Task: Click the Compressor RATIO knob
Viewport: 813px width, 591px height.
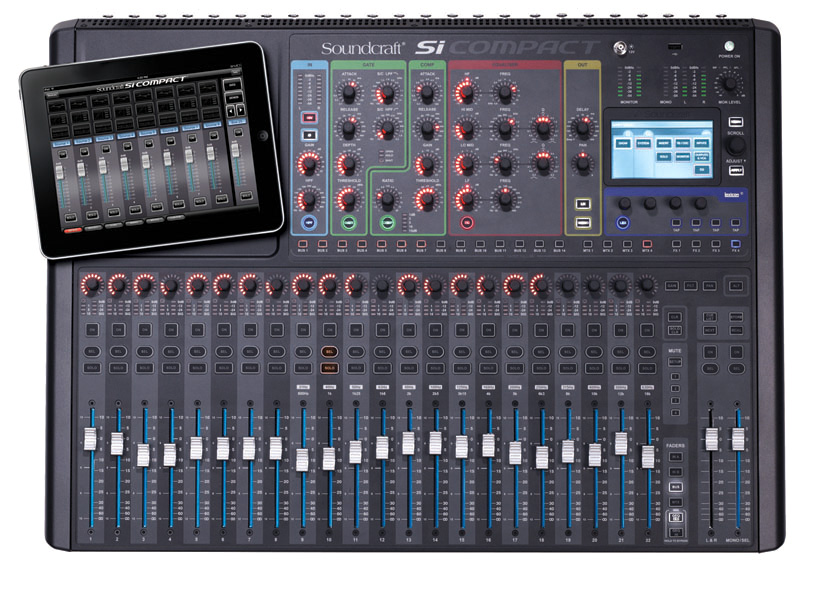Action: pos(387,200)
